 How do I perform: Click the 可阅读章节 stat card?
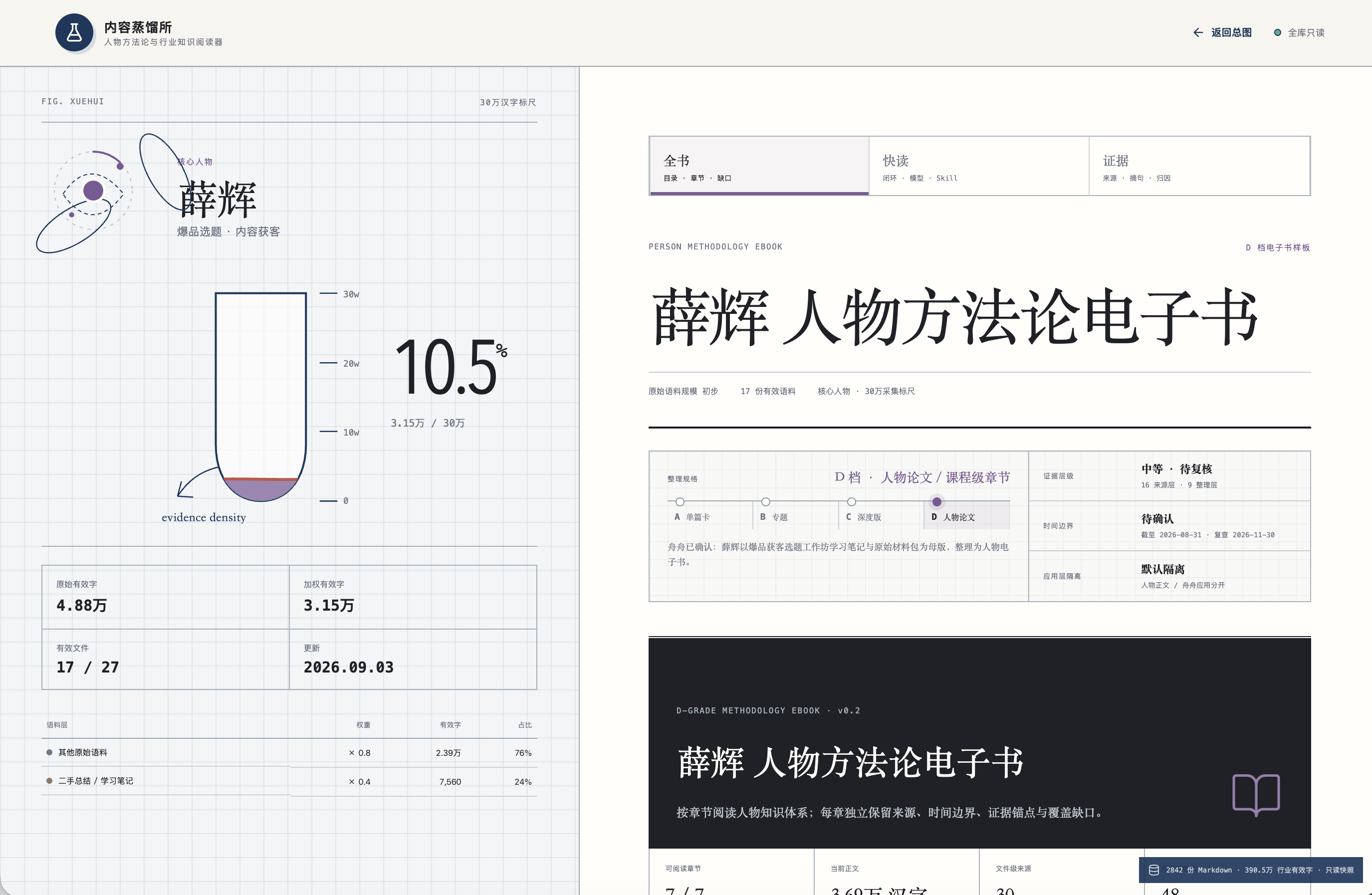pos(731,872)
